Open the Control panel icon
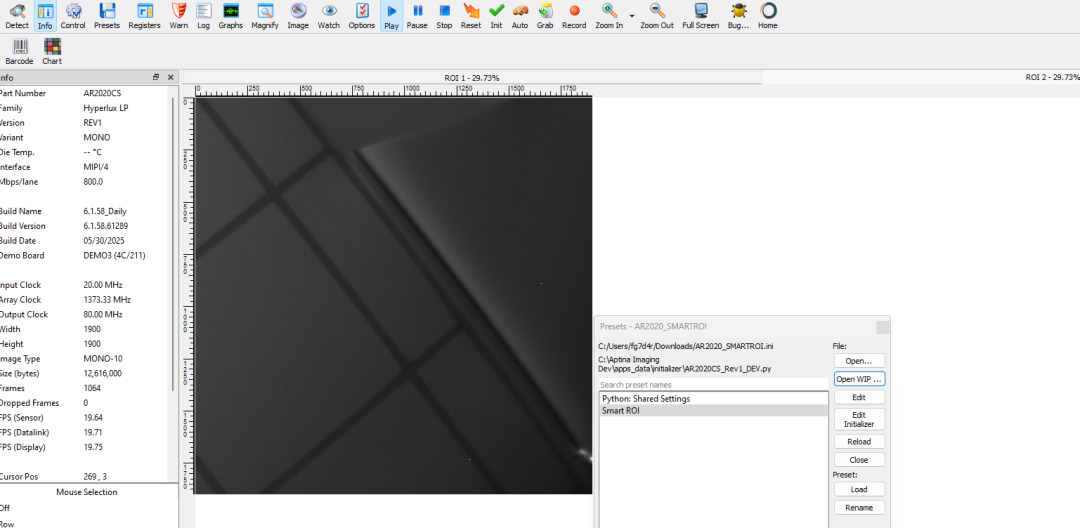 pyautogui.click(x=73, y=16)
